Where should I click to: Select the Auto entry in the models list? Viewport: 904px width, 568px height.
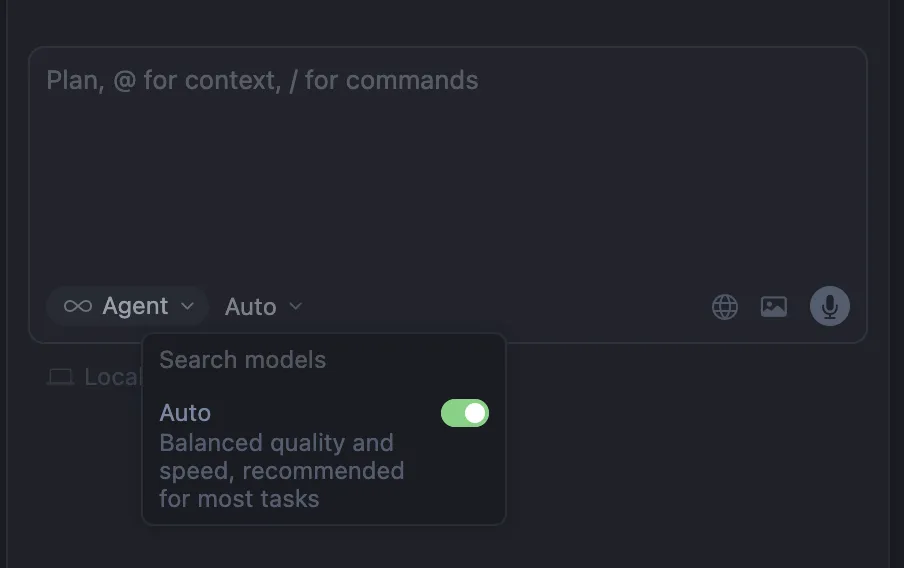pyautogui.click(x=186, y=413)
